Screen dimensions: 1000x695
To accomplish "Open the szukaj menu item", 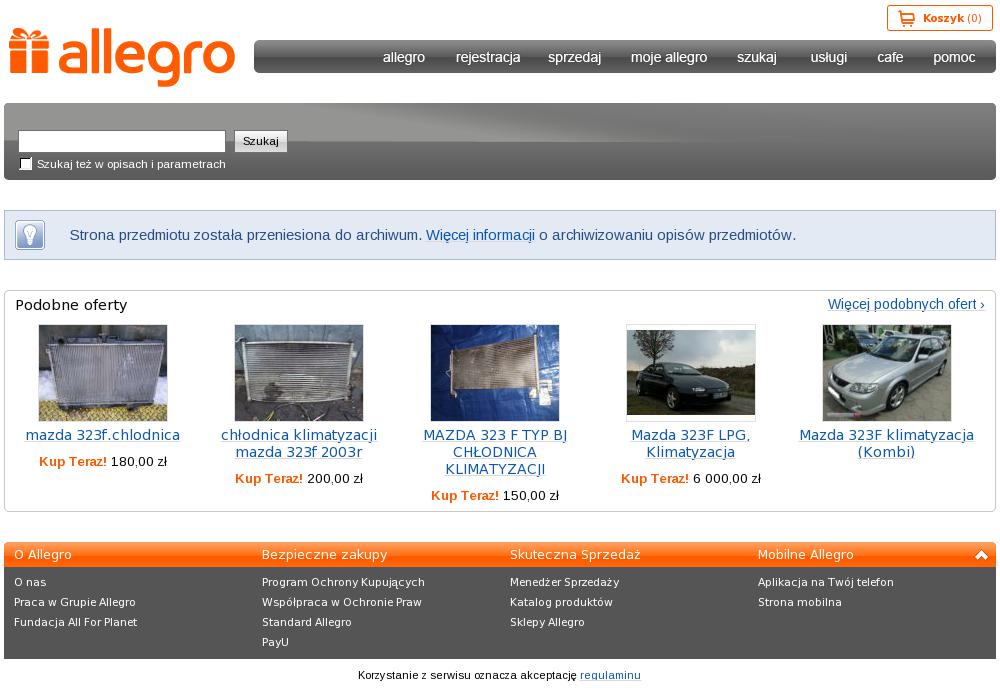I will coord(757,57).
